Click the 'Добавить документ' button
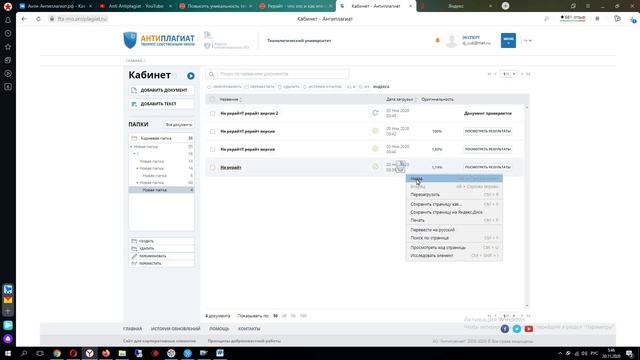Viewport: 640px width, 360px height. 161,90
